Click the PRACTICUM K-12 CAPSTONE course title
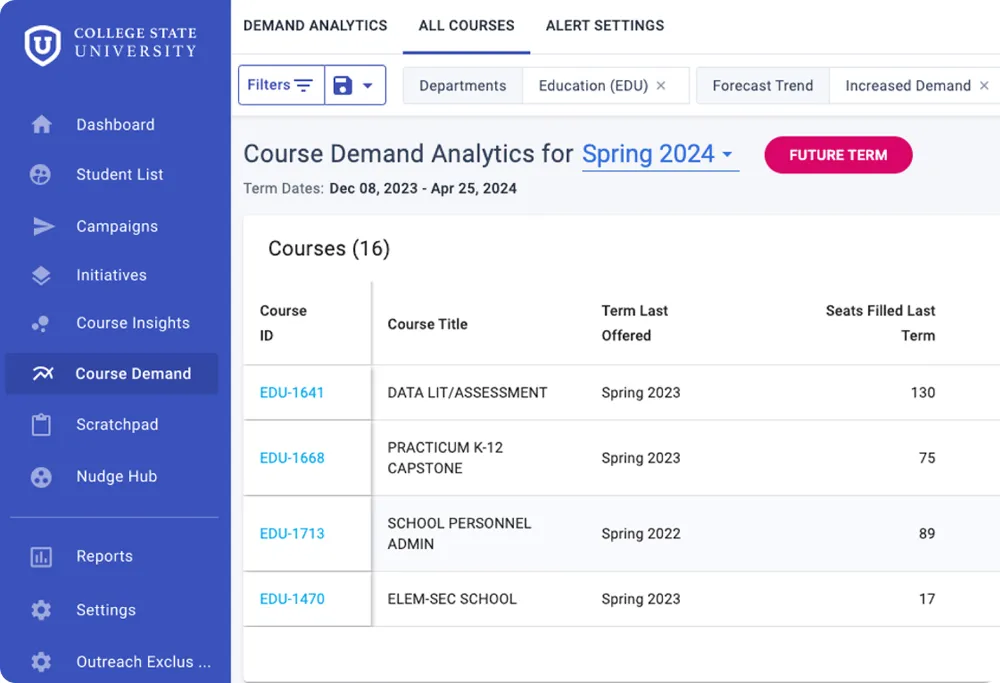1000x683 pixels. (445, 458)
